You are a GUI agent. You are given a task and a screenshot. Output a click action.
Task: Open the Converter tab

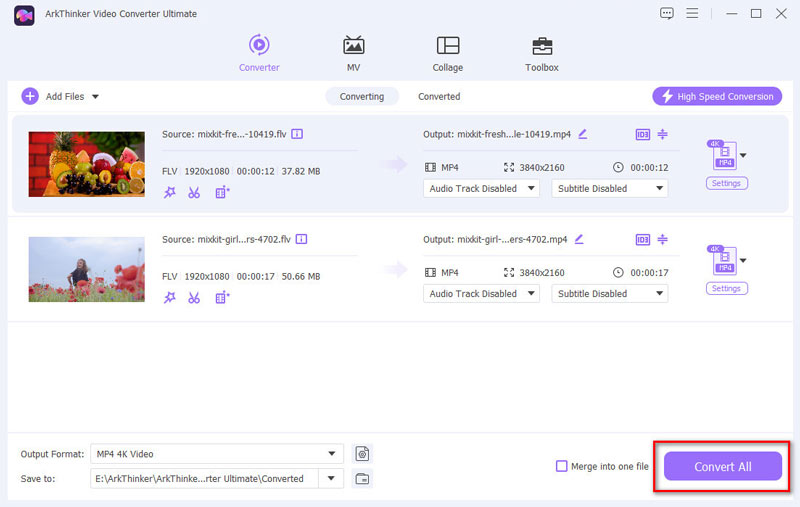pyautogui.click(x=259, y=54)
